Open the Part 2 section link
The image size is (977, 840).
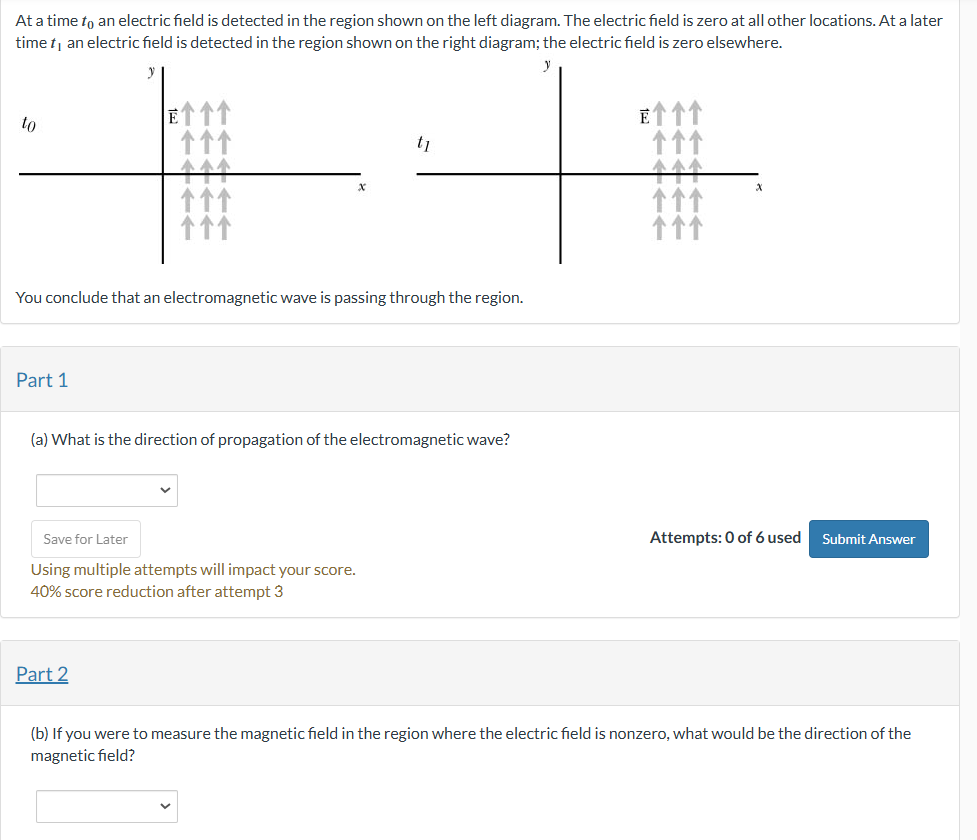(x=42, y=674)
